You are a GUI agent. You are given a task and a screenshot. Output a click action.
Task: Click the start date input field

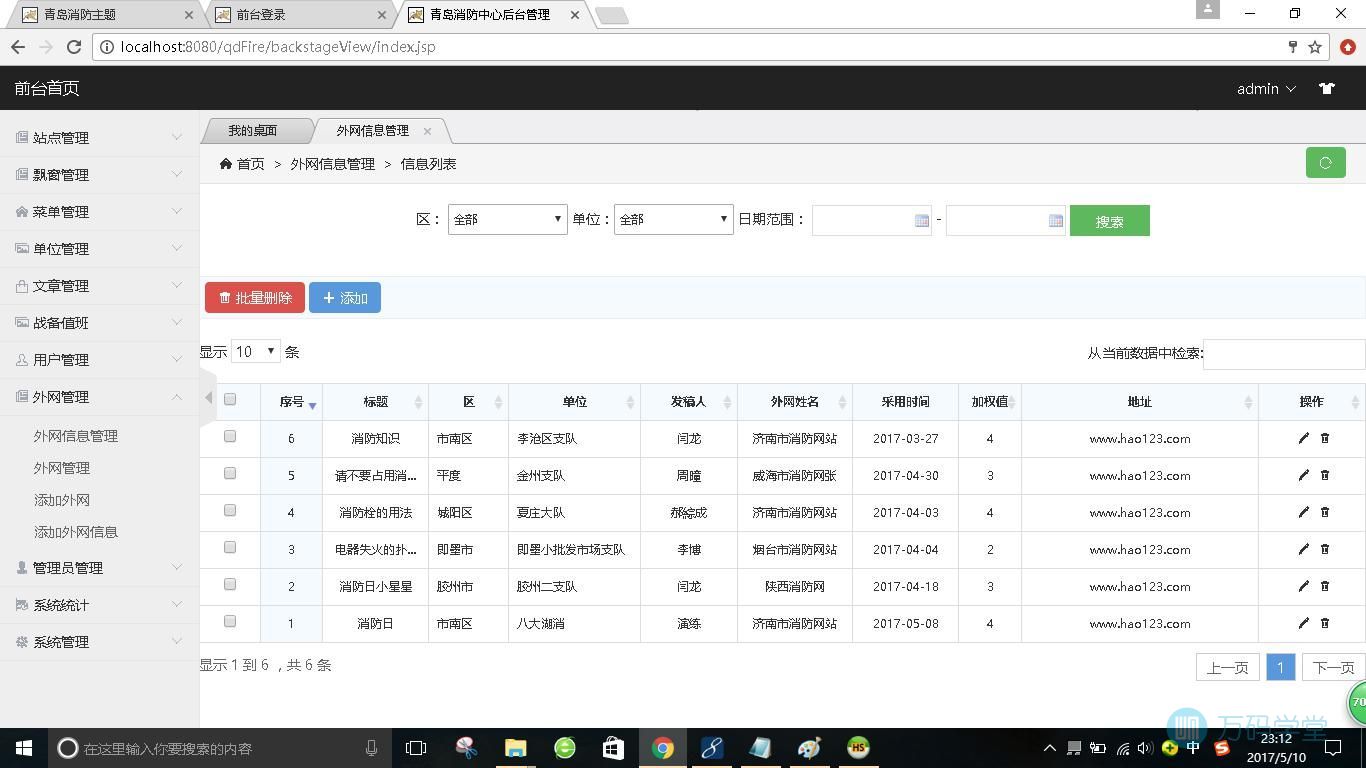872,220
